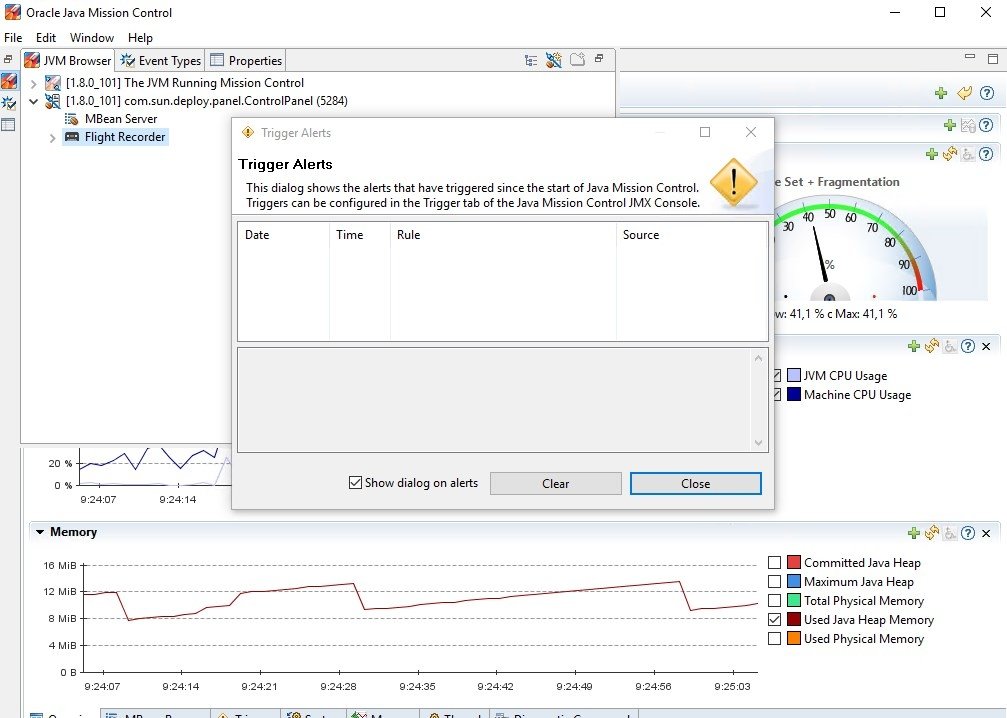1007x718 pixels.
Task: Enable Maximum Java Heap checkbox
Action: 775,581
